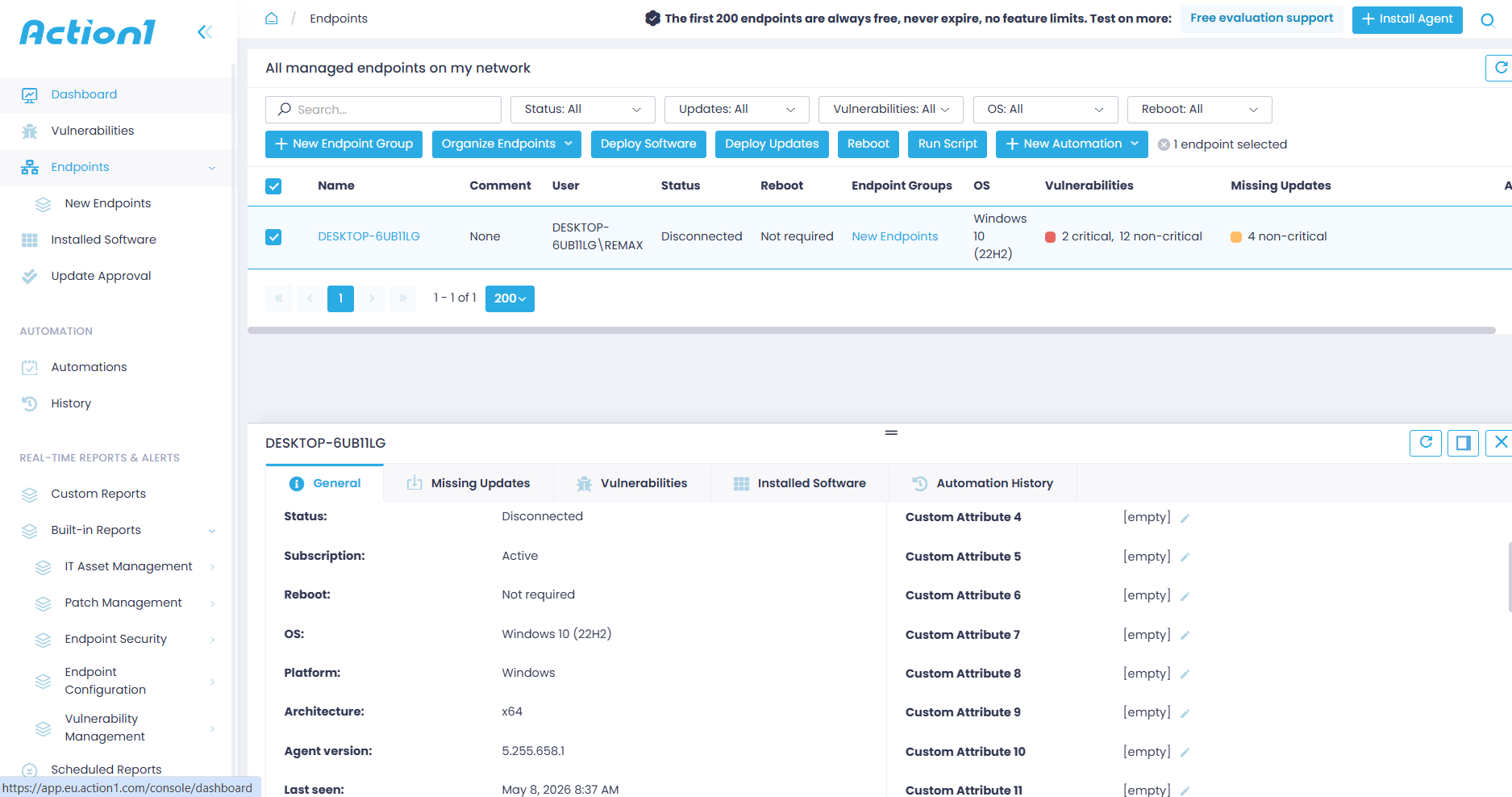Open New Endpoints group link in table row
Viewport: 1512px width, 797px height.
(x=895, y=237)
